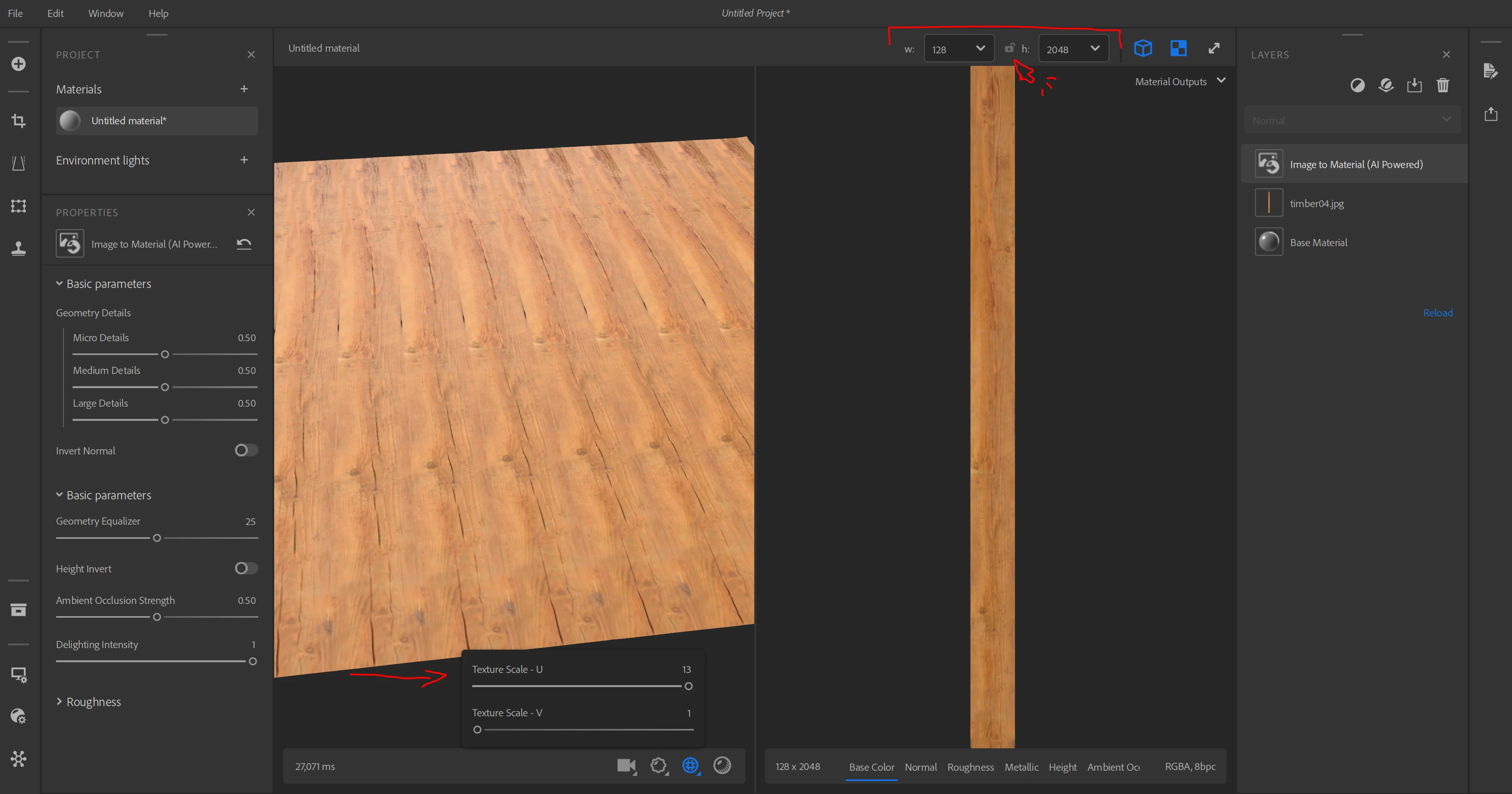Click the camera icon in 3D viewport
This screenshot has height=794, width=1512.
626,765
